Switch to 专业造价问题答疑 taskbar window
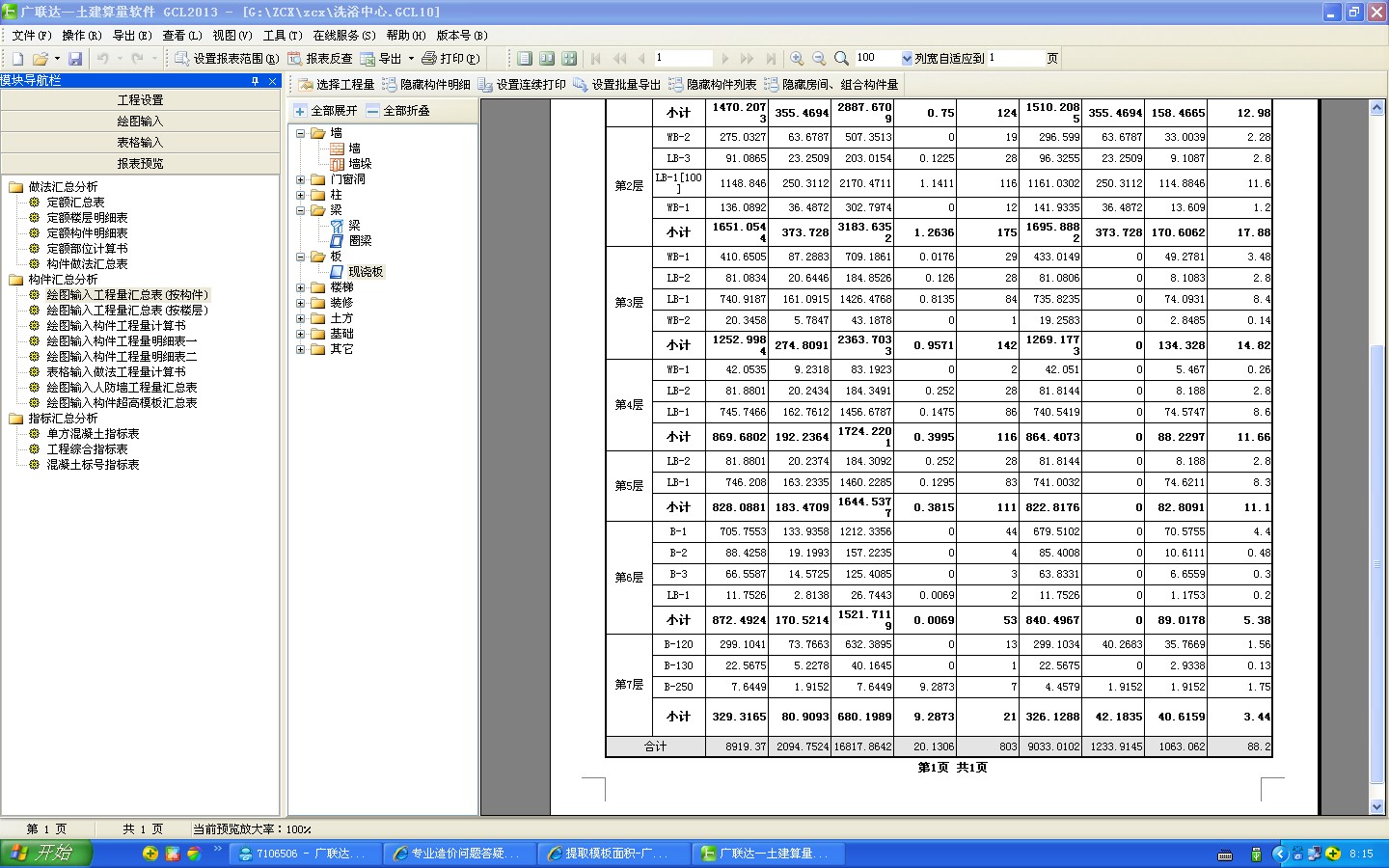The width and height of the screenshot is (1389, 868). [459, 854]
